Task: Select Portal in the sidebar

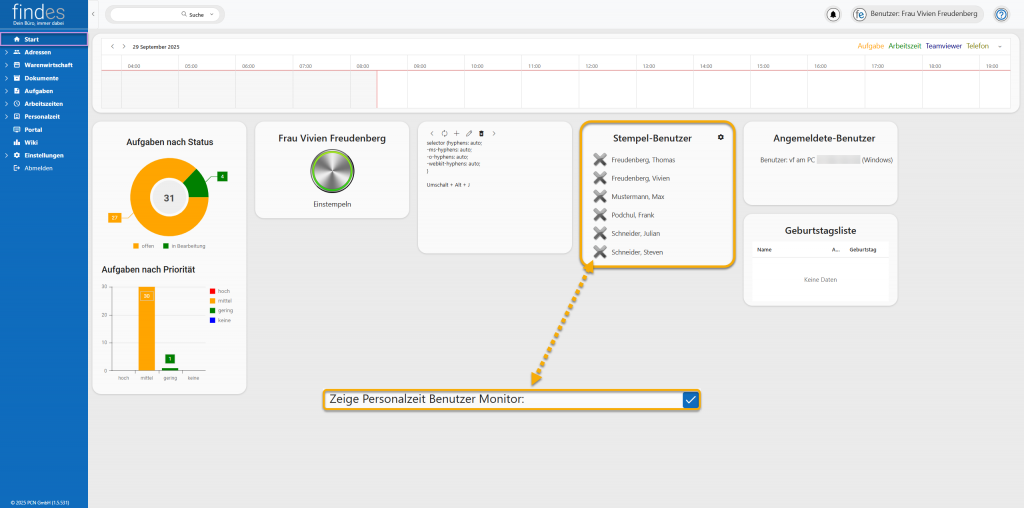Action: (x=33, y=130)
